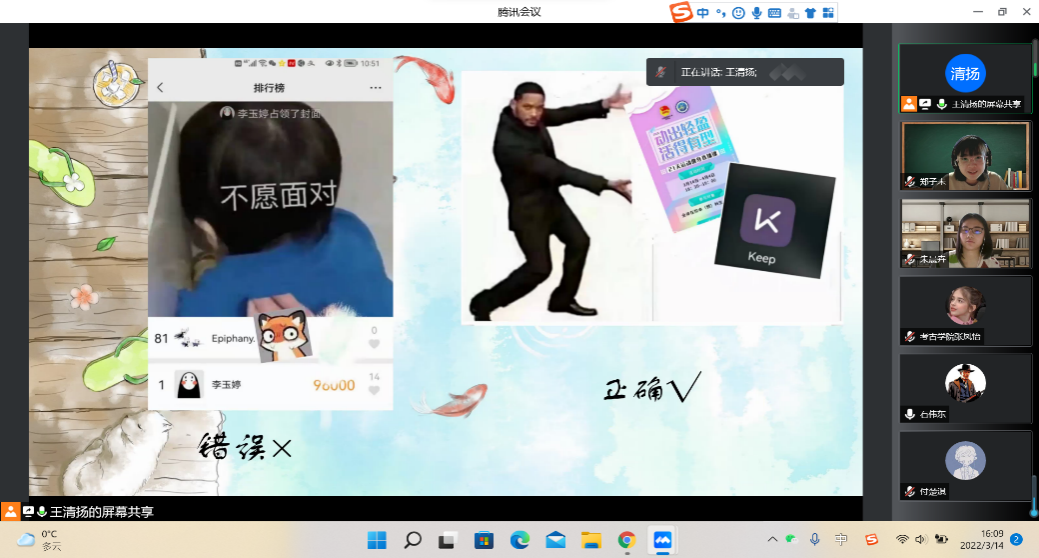Image resolution: width=1039 pixels, height=558 pixels.
Task: Open the Windows Start menu
Action: [x=377, y=541]
